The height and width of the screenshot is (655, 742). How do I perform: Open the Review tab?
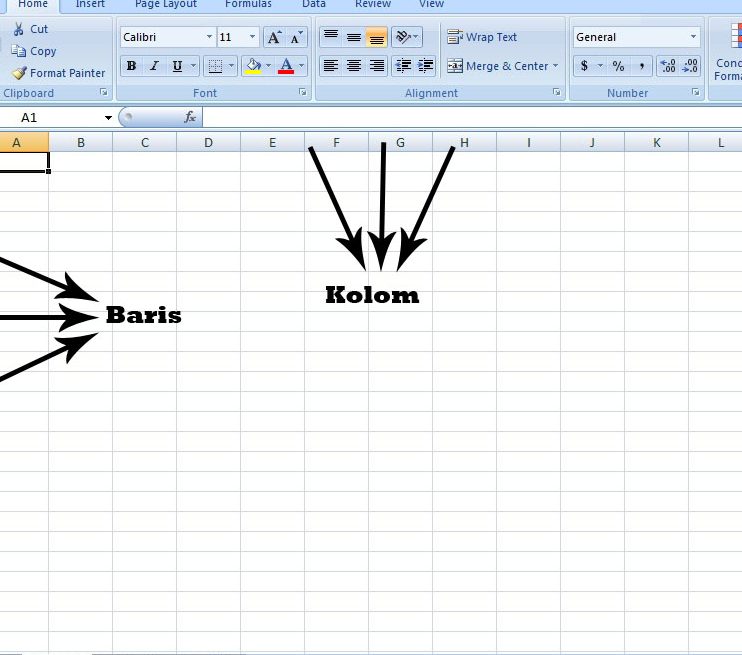pos(373,4)
